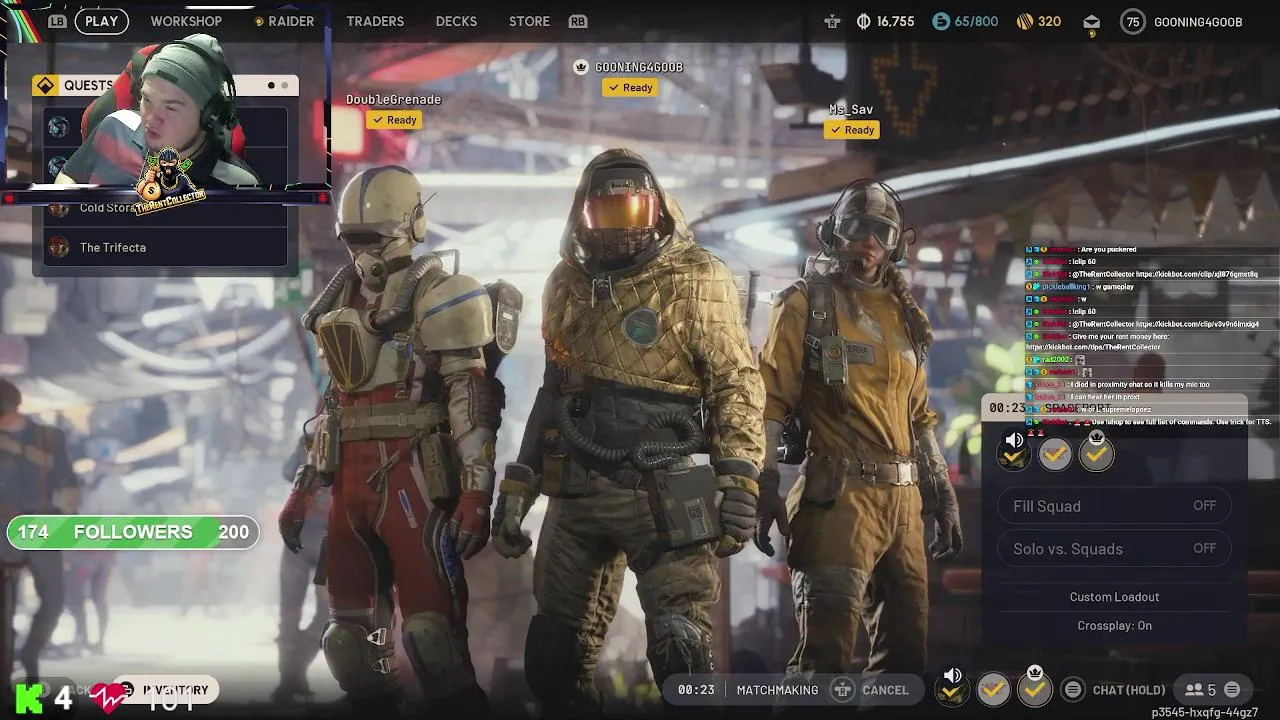Screen dimensions: 1280x720
Task: Click the QUESTS panel header icon
Action: pos(45,86)
